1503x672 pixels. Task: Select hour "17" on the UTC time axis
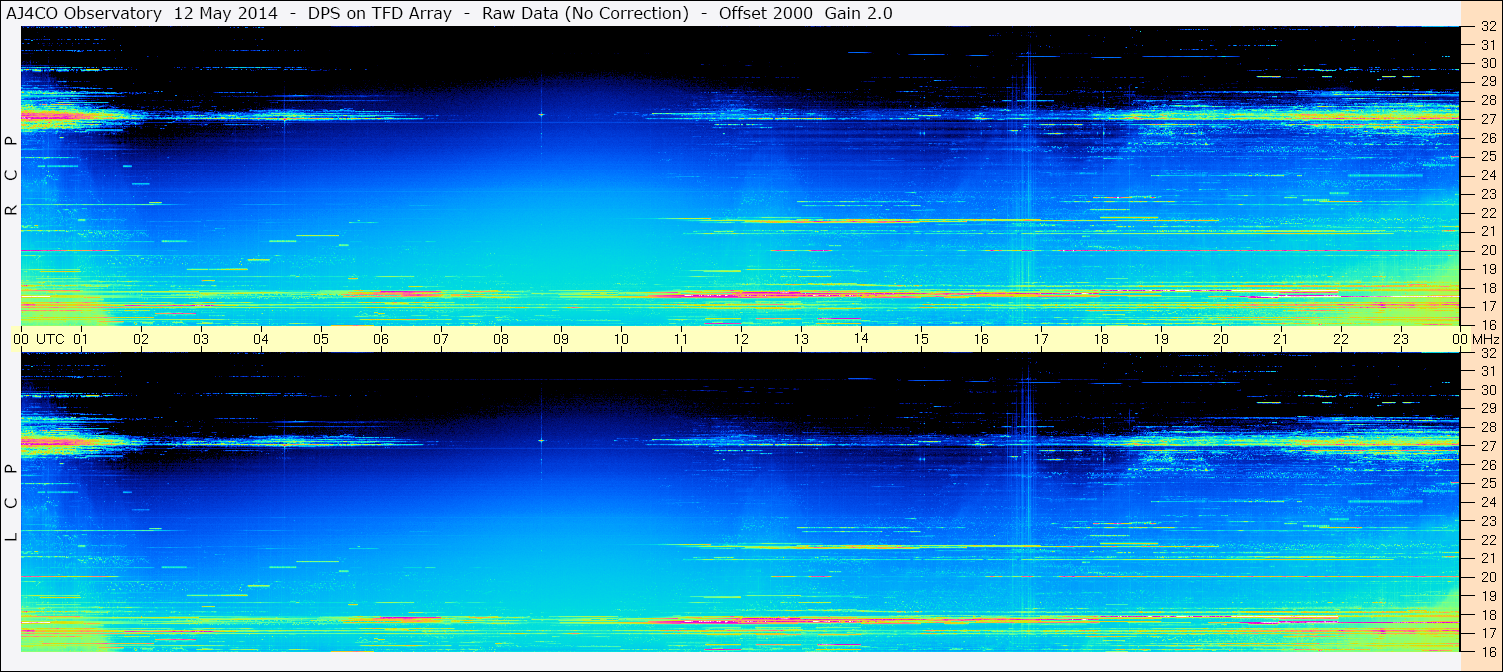click(x=1041, y=339)
